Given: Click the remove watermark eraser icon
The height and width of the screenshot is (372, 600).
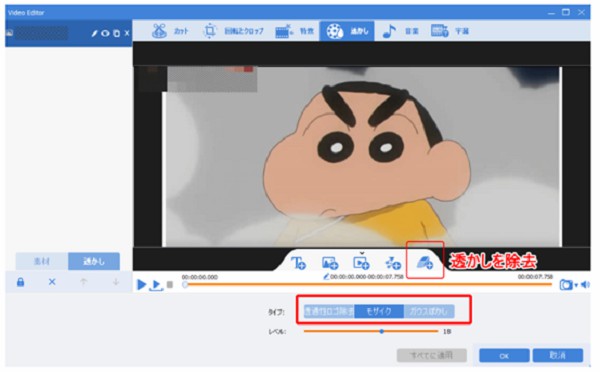Looking at the screenshot, I should [425, 263].
